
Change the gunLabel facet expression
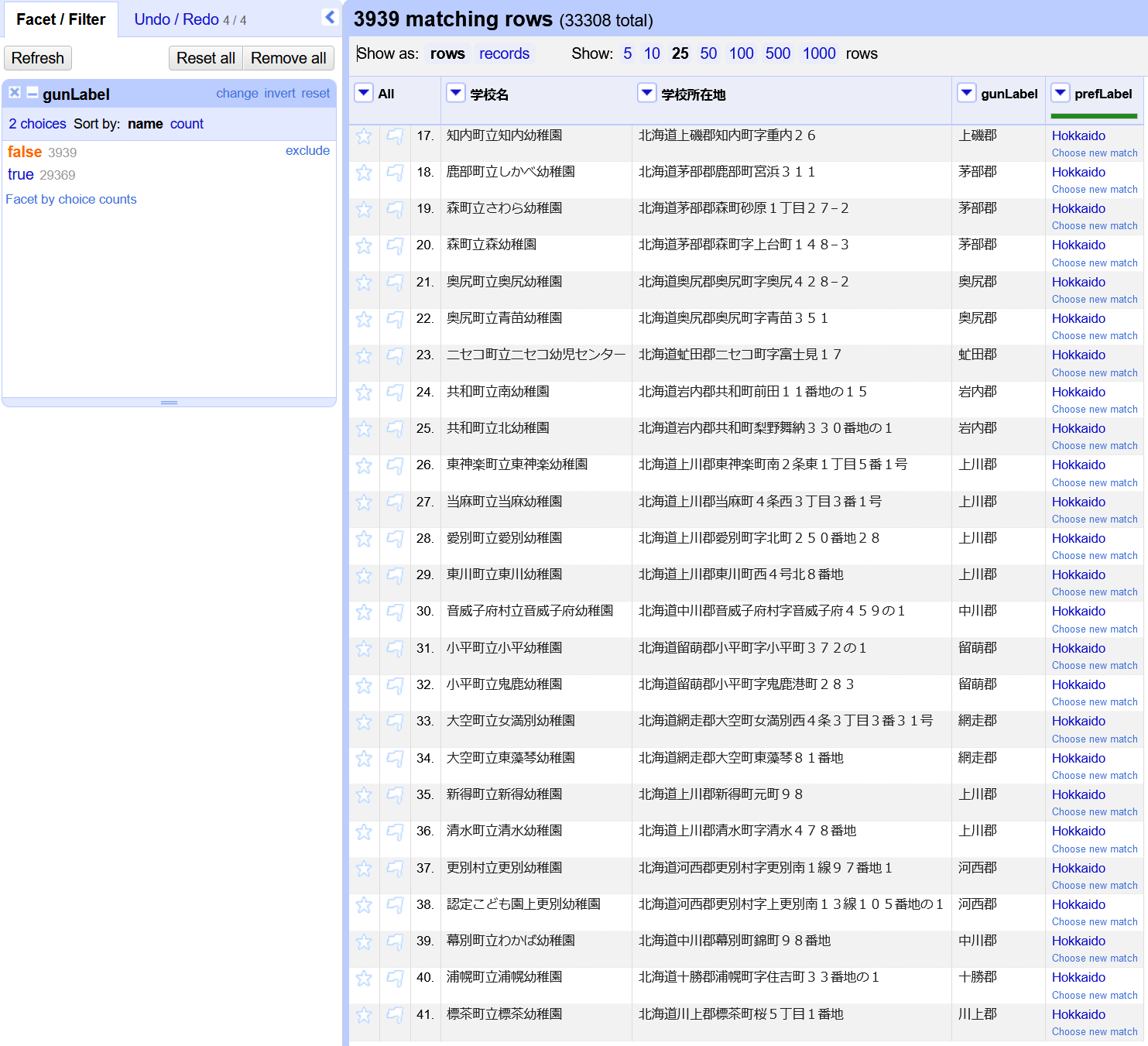pos(237,93)
